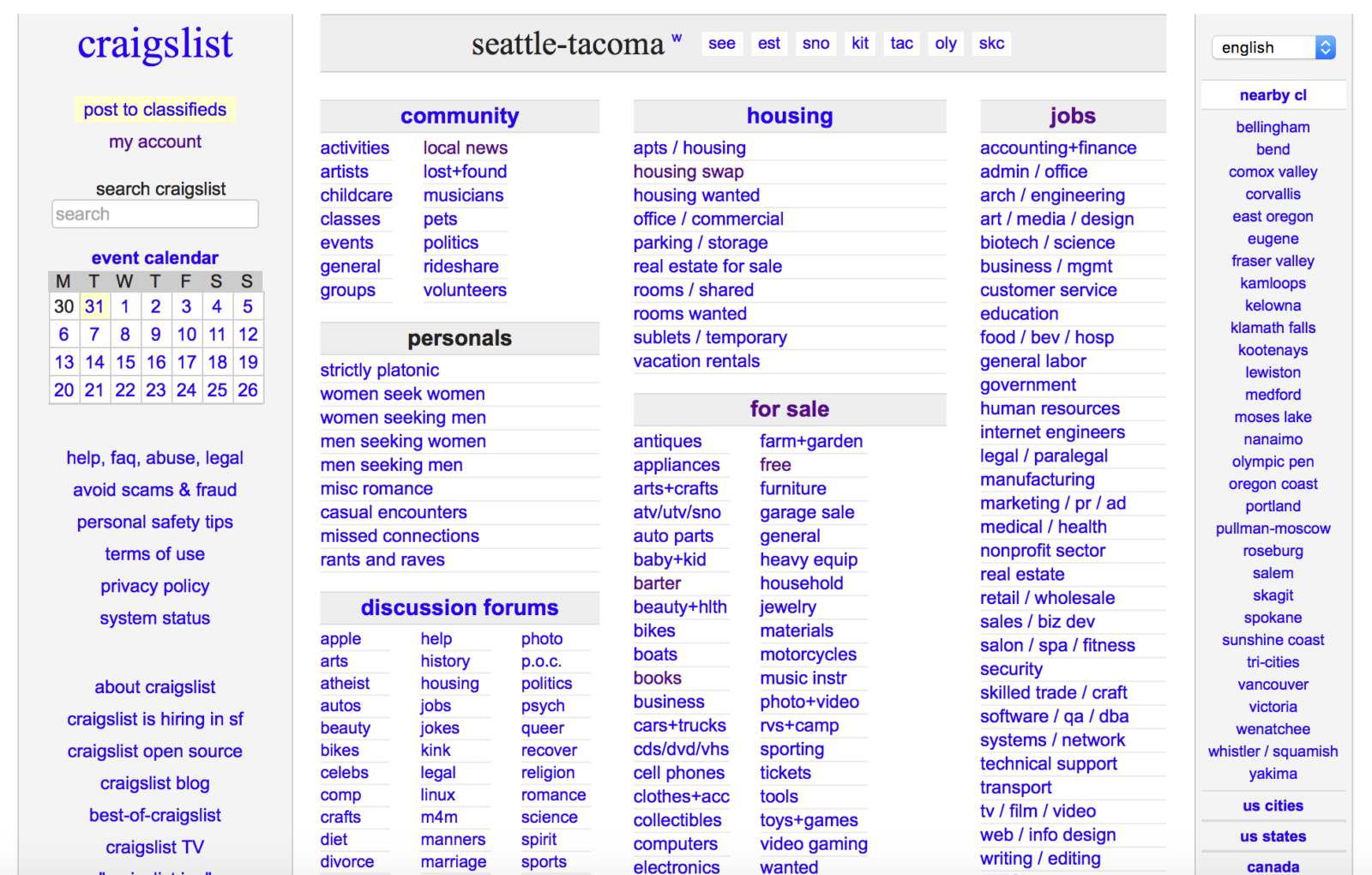The width and height of the screenshot is (1372, 875).
Task: Open the apple discussion forum
Action: tap(340, 639)
